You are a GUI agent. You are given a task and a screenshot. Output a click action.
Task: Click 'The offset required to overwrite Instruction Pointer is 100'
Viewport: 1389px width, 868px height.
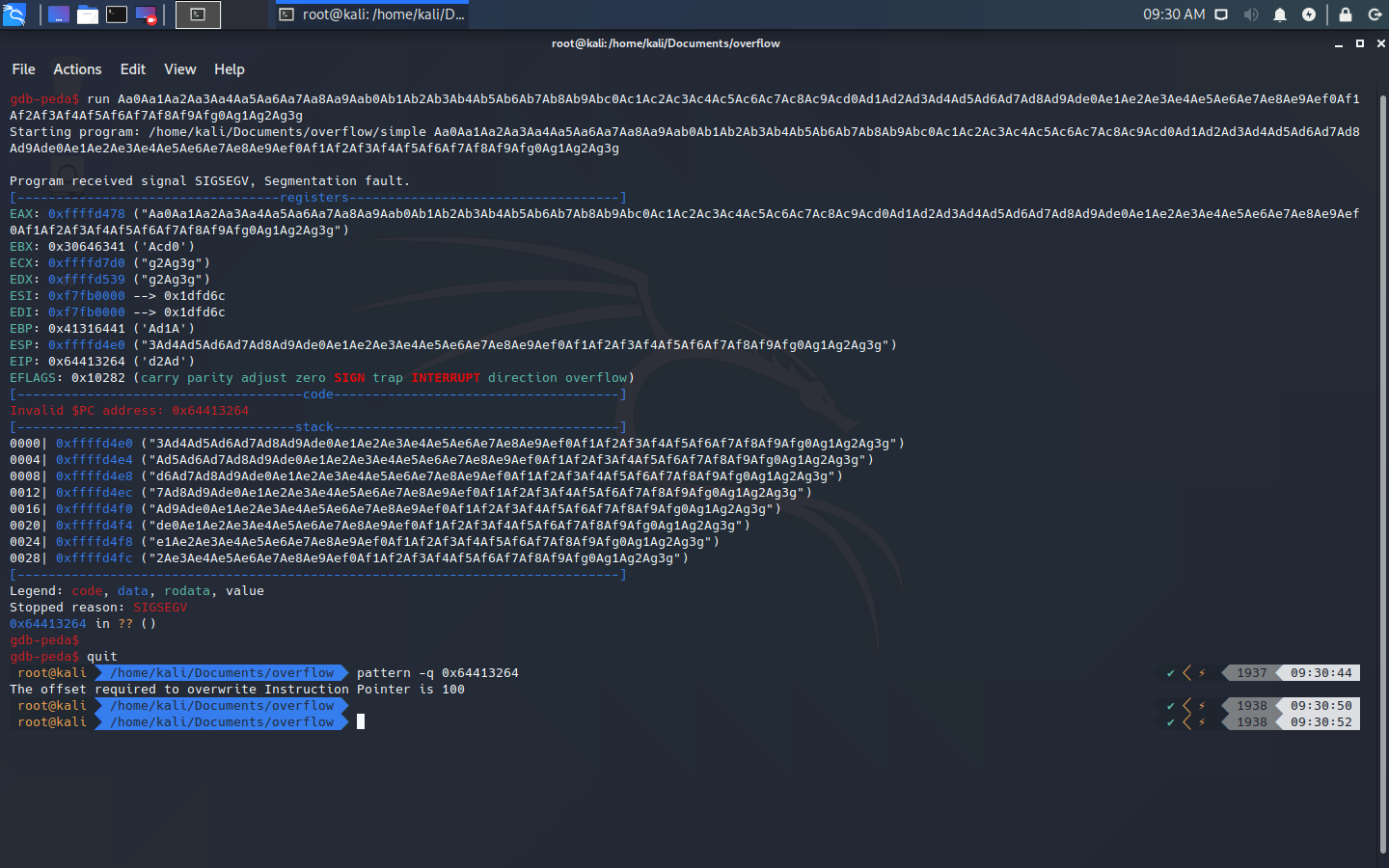pyautogui.click(x=237, y=690)
